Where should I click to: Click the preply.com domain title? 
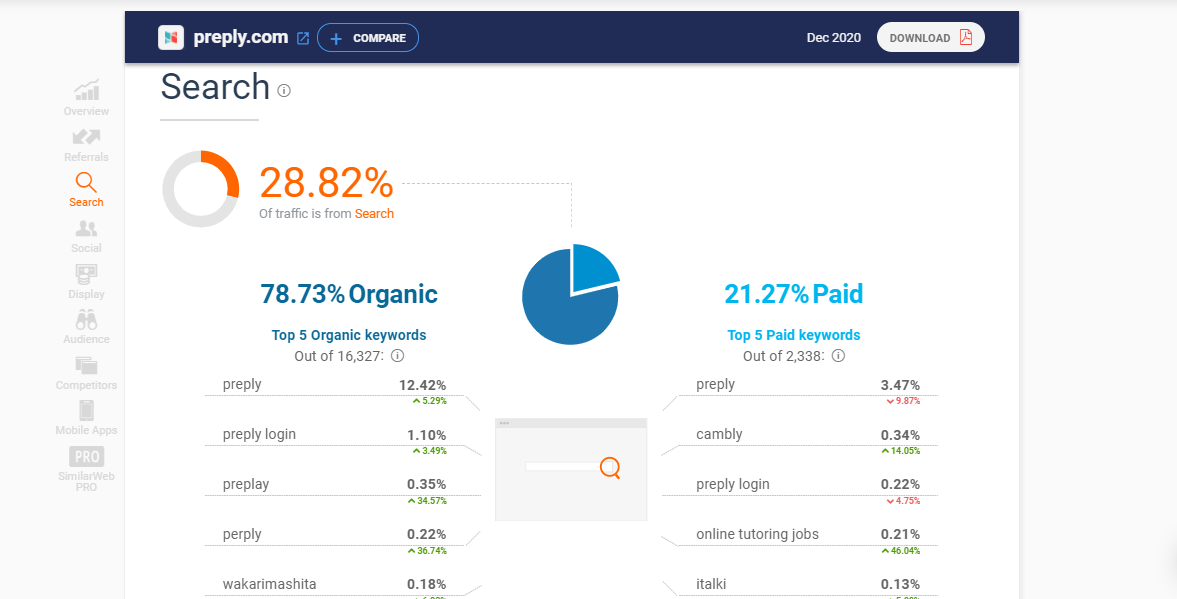coord(240,38)
